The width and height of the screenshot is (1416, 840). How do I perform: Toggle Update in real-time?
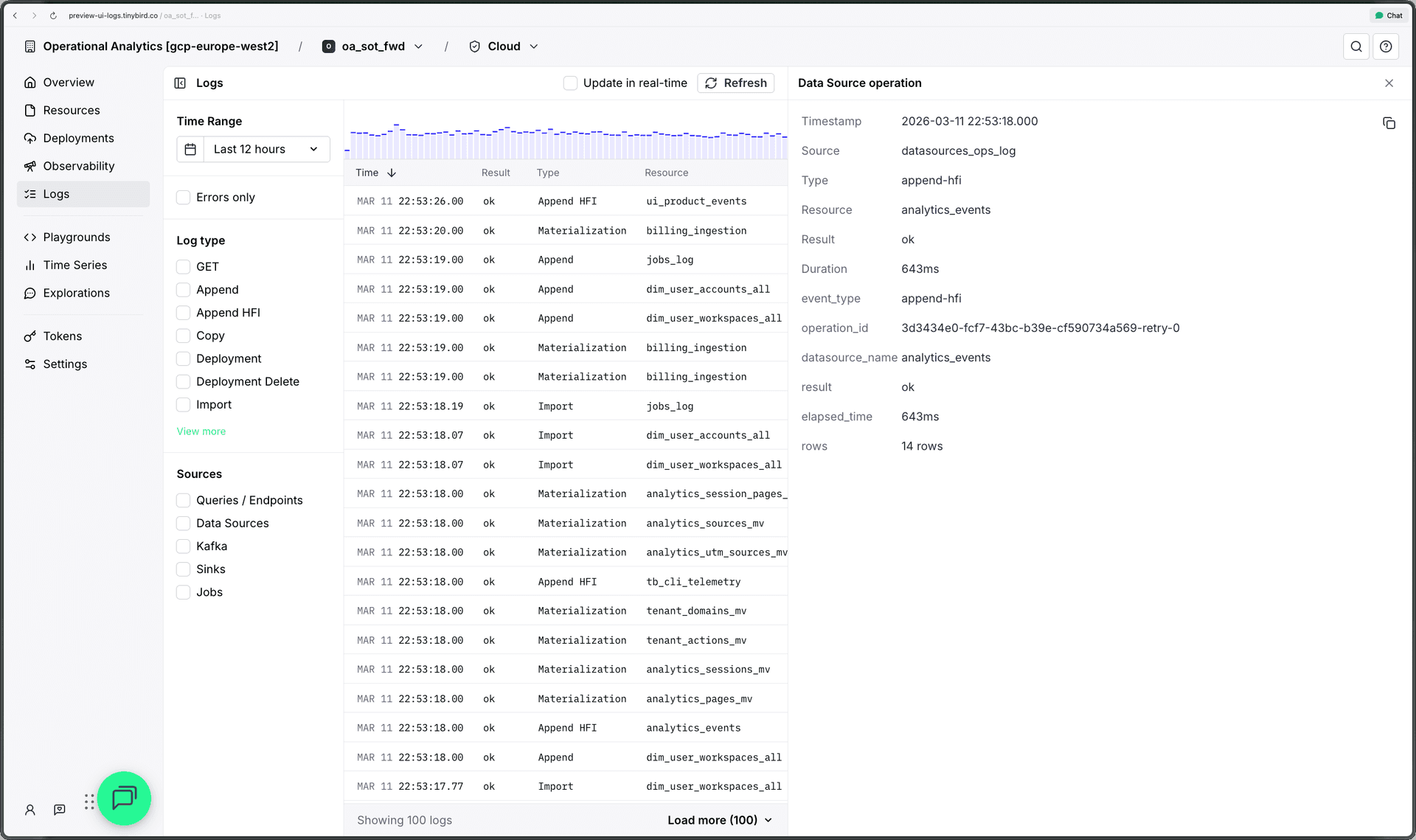point(571,83)
